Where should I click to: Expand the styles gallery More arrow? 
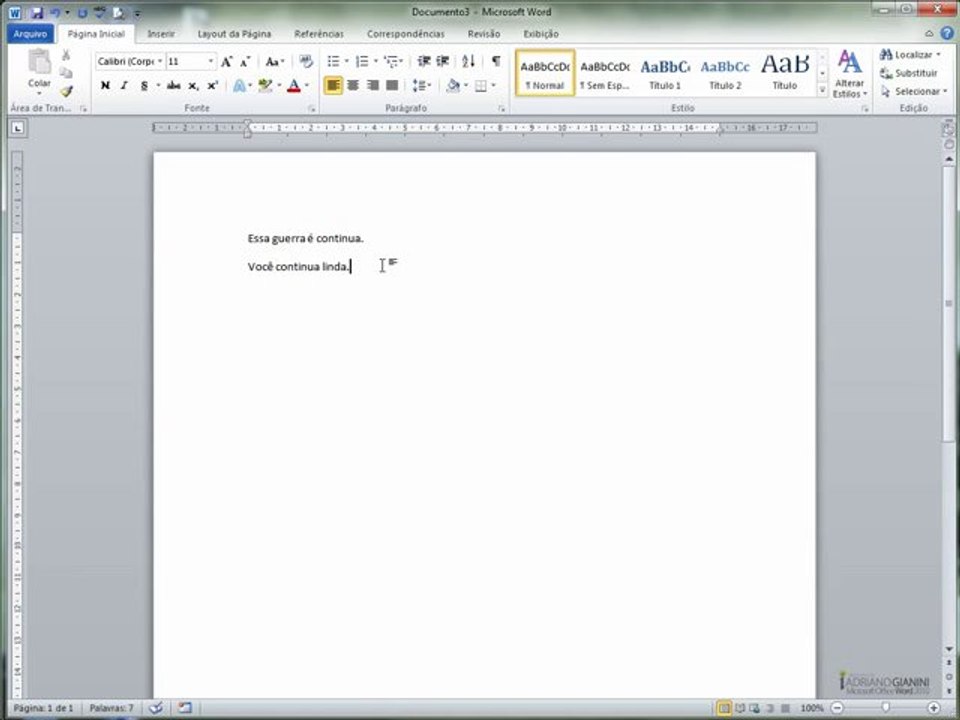click(x=822, y=90)
